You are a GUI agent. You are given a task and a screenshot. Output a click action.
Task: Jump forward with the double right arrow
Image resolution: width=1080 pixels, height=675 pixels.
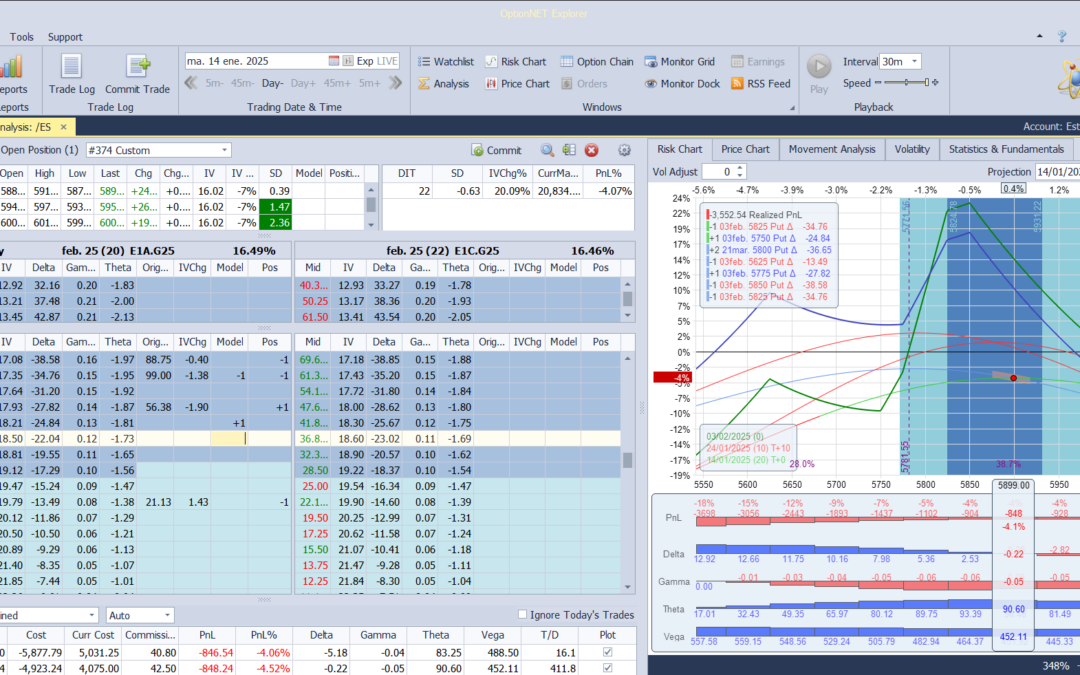pos(395,83)
